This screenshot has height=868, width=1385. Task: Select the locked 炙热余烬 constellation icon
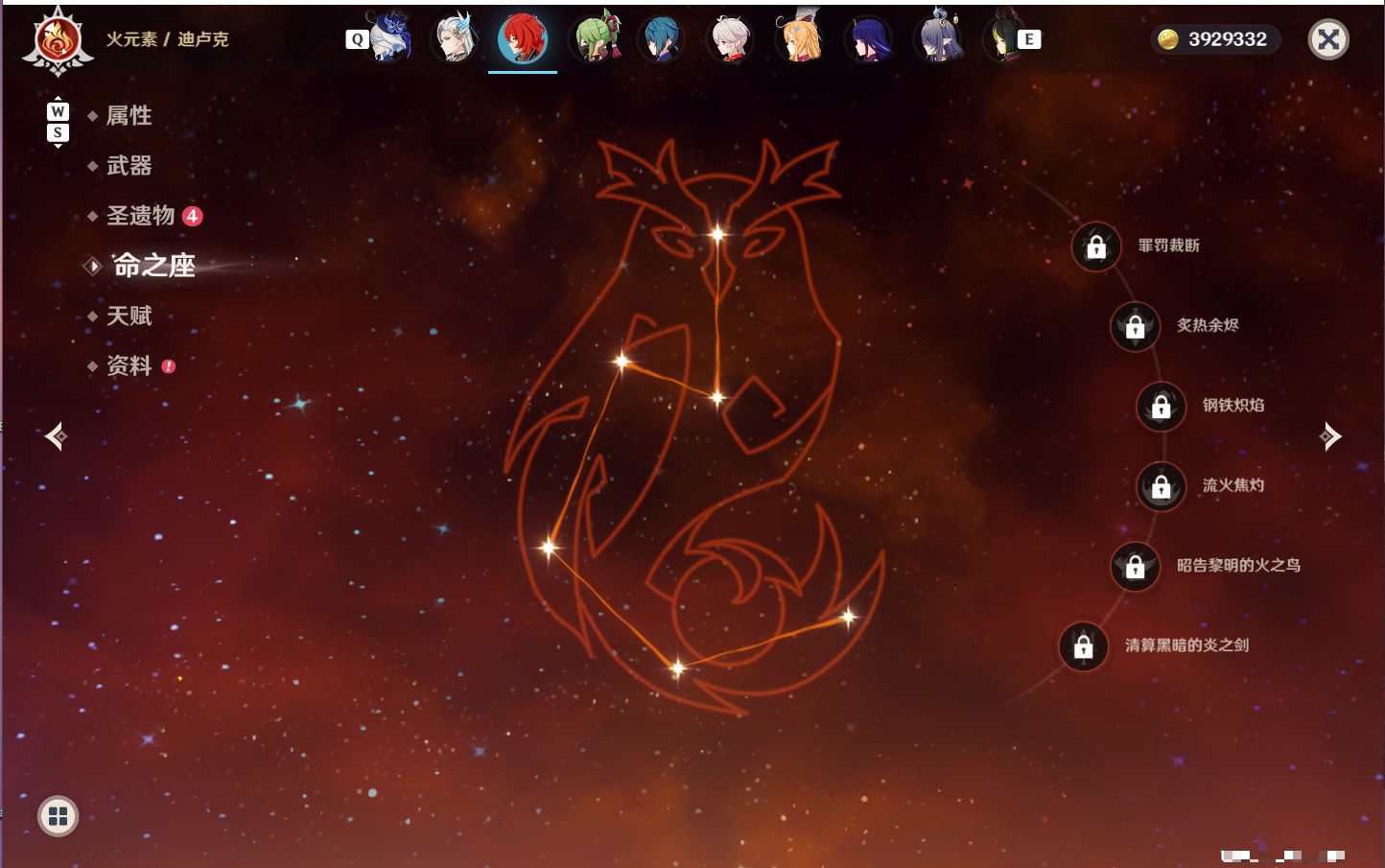[1136, 327]
